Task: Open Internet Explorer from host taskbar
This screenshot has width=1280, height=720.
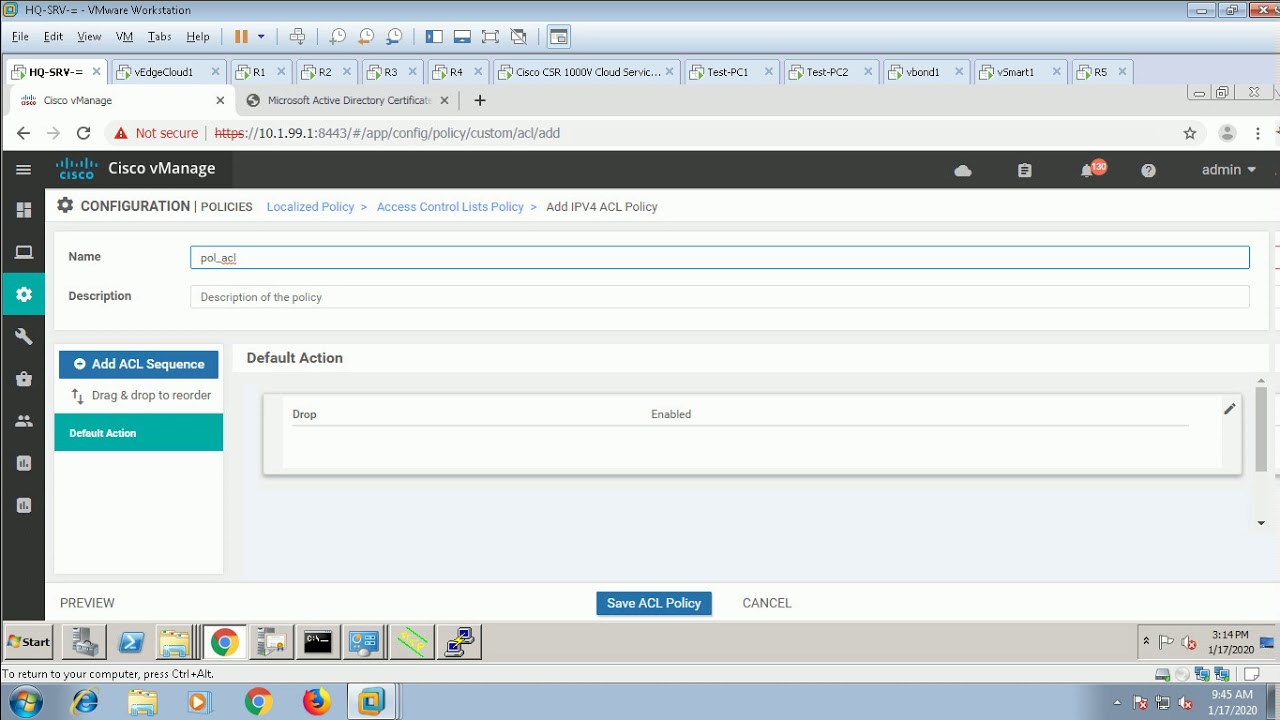Action: point(86,702)
